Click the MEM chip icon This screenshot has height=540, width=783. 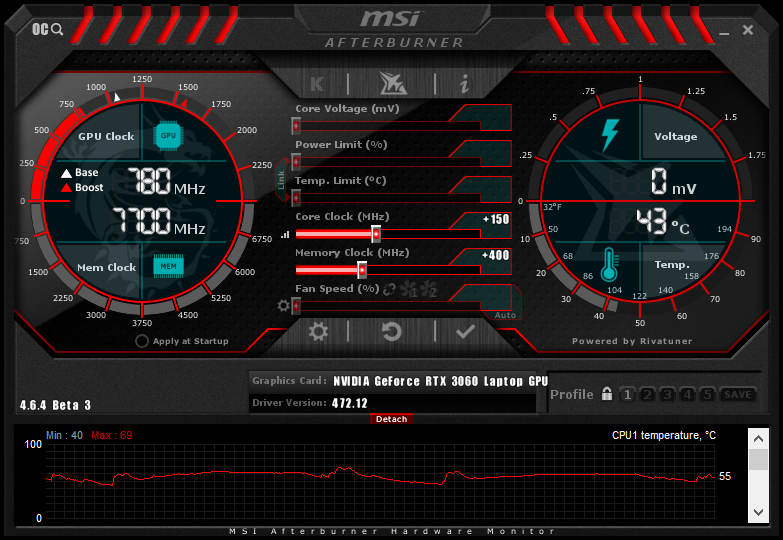point(168,266)
